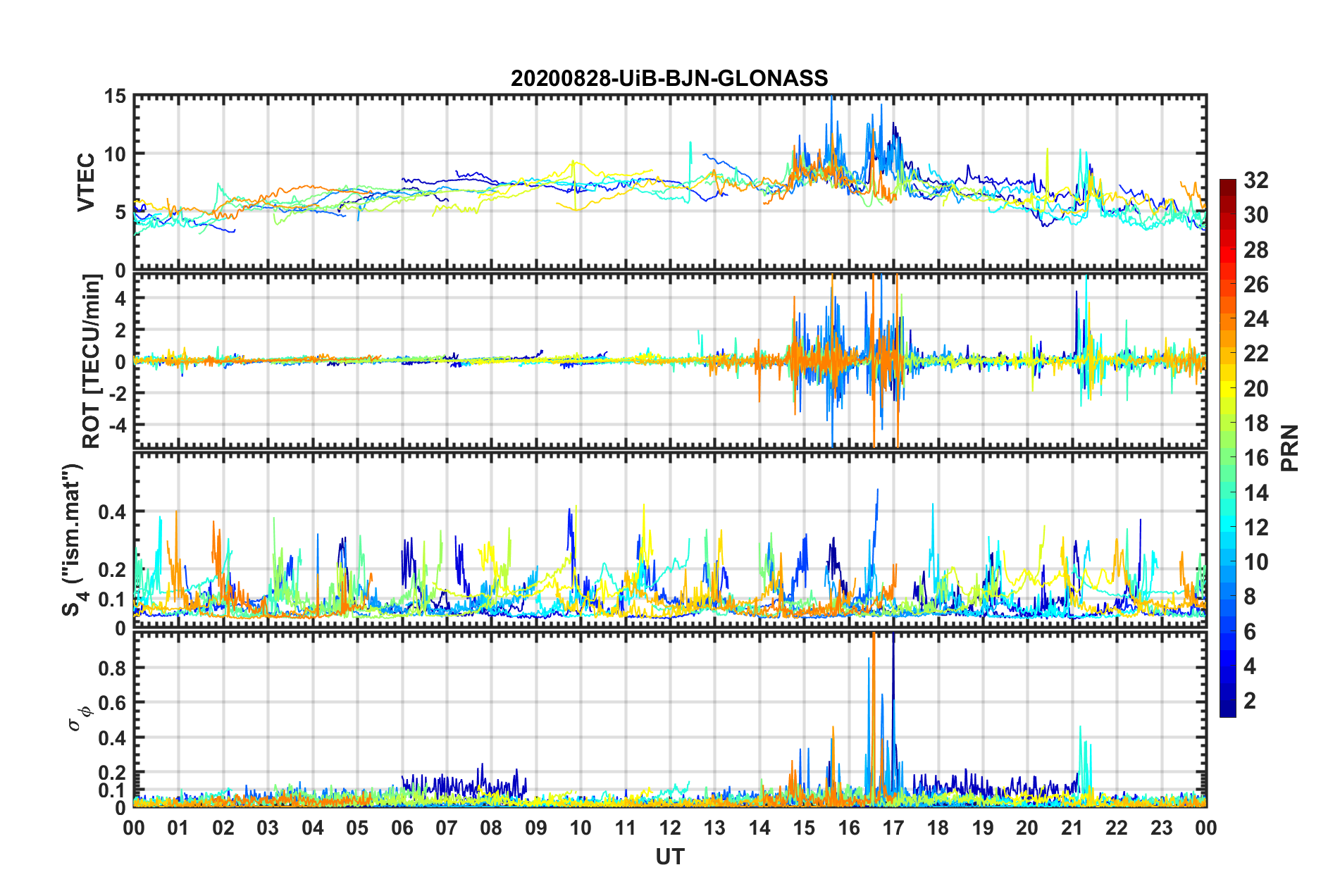
Task: Click inside the sigma-phi plot panel
Action: (670, 719)
